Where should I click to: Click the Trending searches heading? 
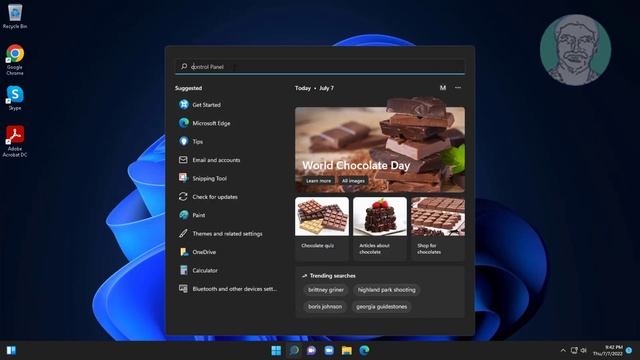click(x=333, y=276)
